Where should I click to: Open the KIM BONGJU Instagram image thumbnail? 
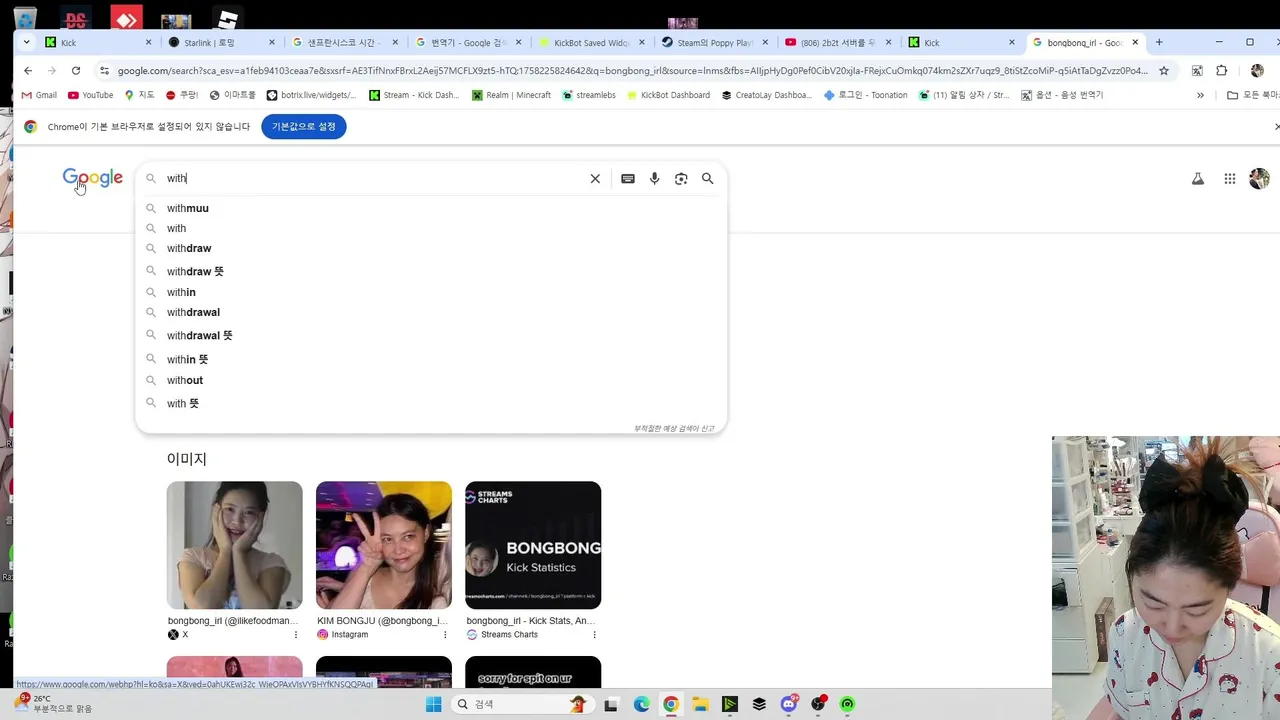[x=384, y=545]
